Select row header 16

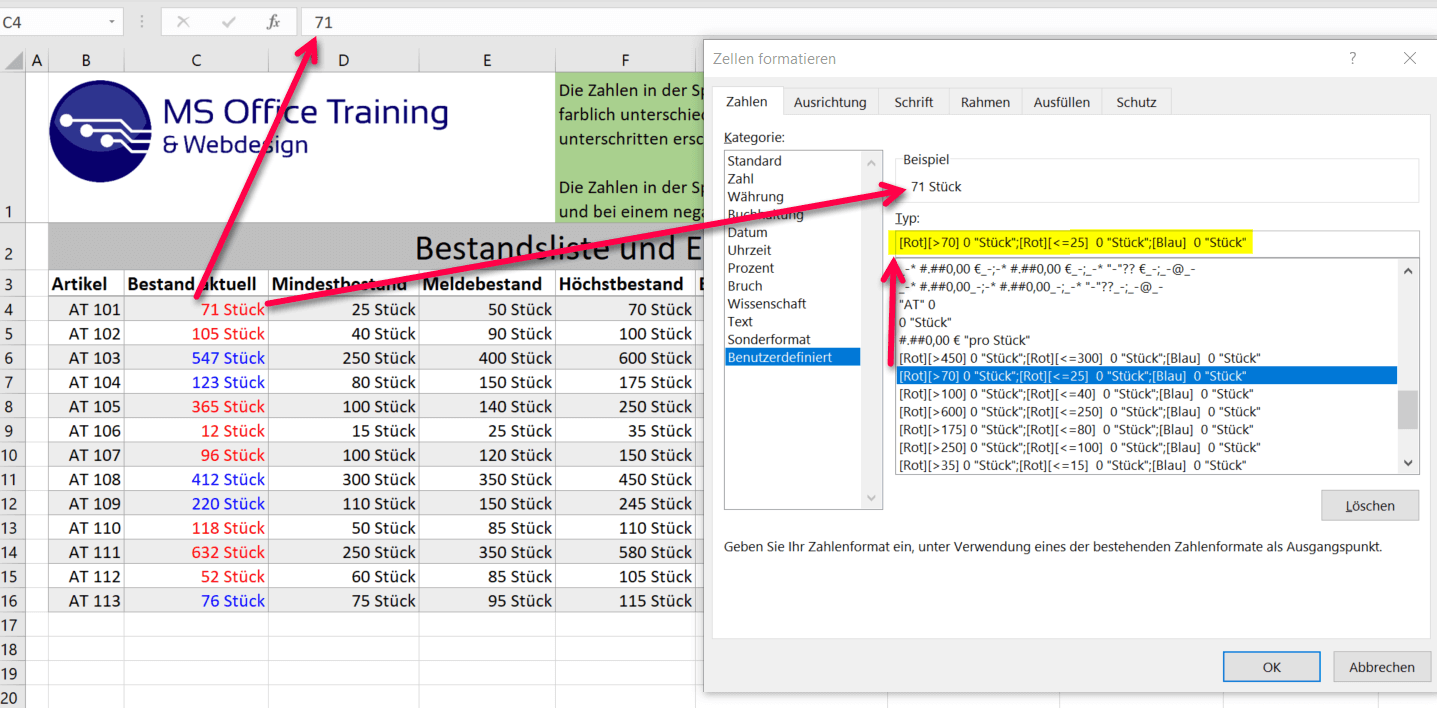(x=12, y=600)
